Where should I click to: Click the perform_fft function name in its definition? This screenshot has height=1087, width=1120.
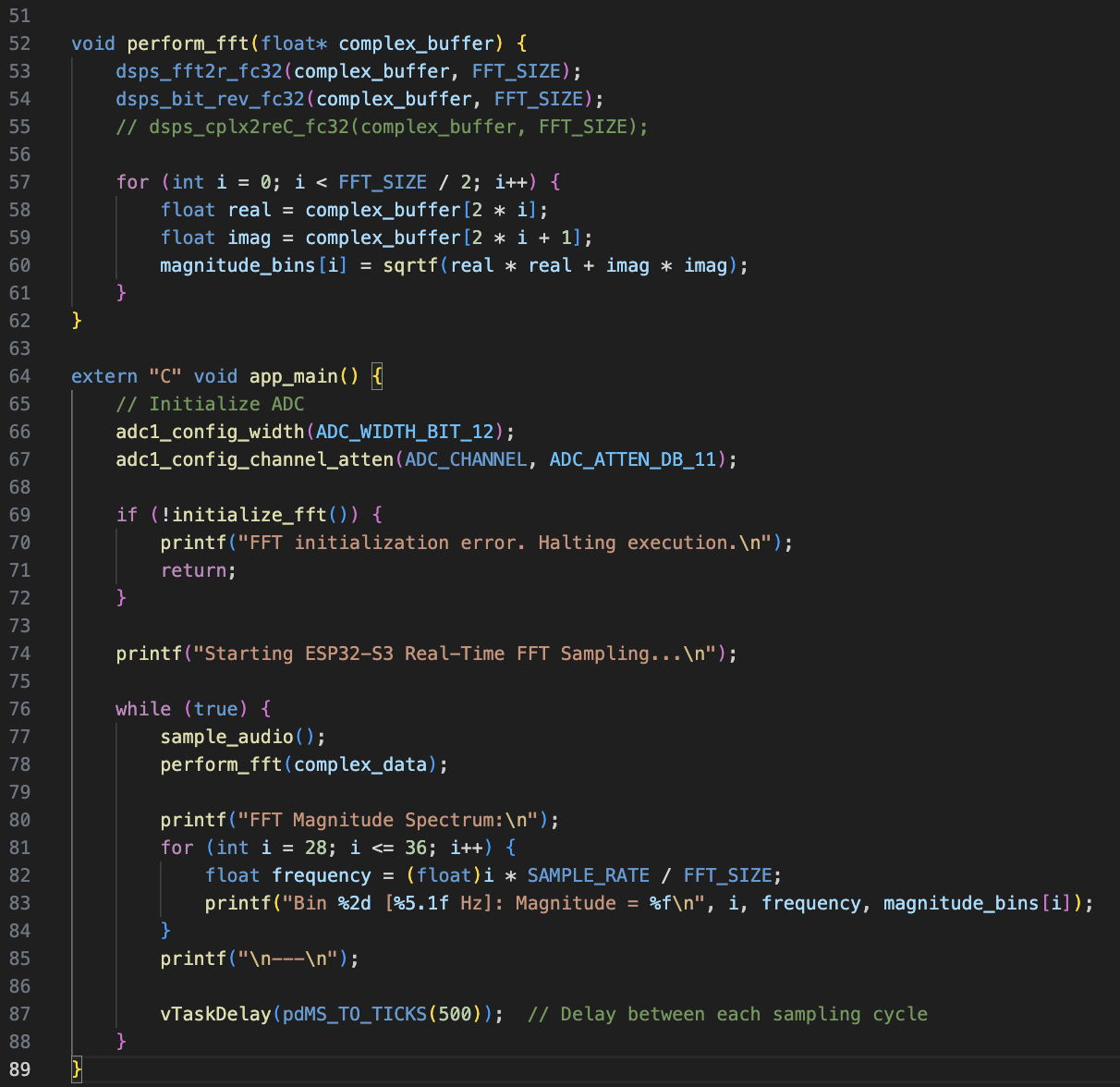pyautogui.click(x=188, y=43)
